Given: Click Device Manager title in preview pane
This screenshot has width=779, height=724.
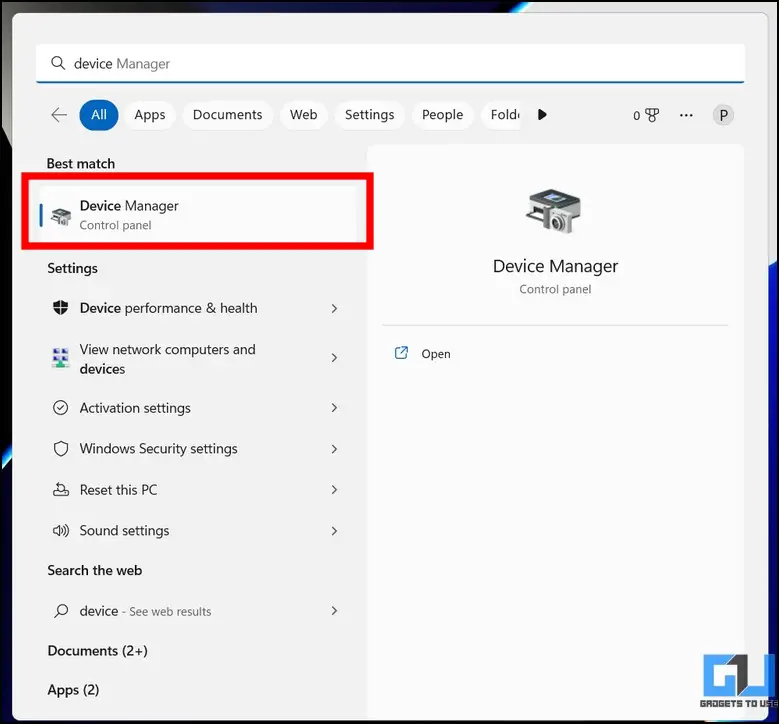Looking at the screenshot, I should tap(555, 266).
